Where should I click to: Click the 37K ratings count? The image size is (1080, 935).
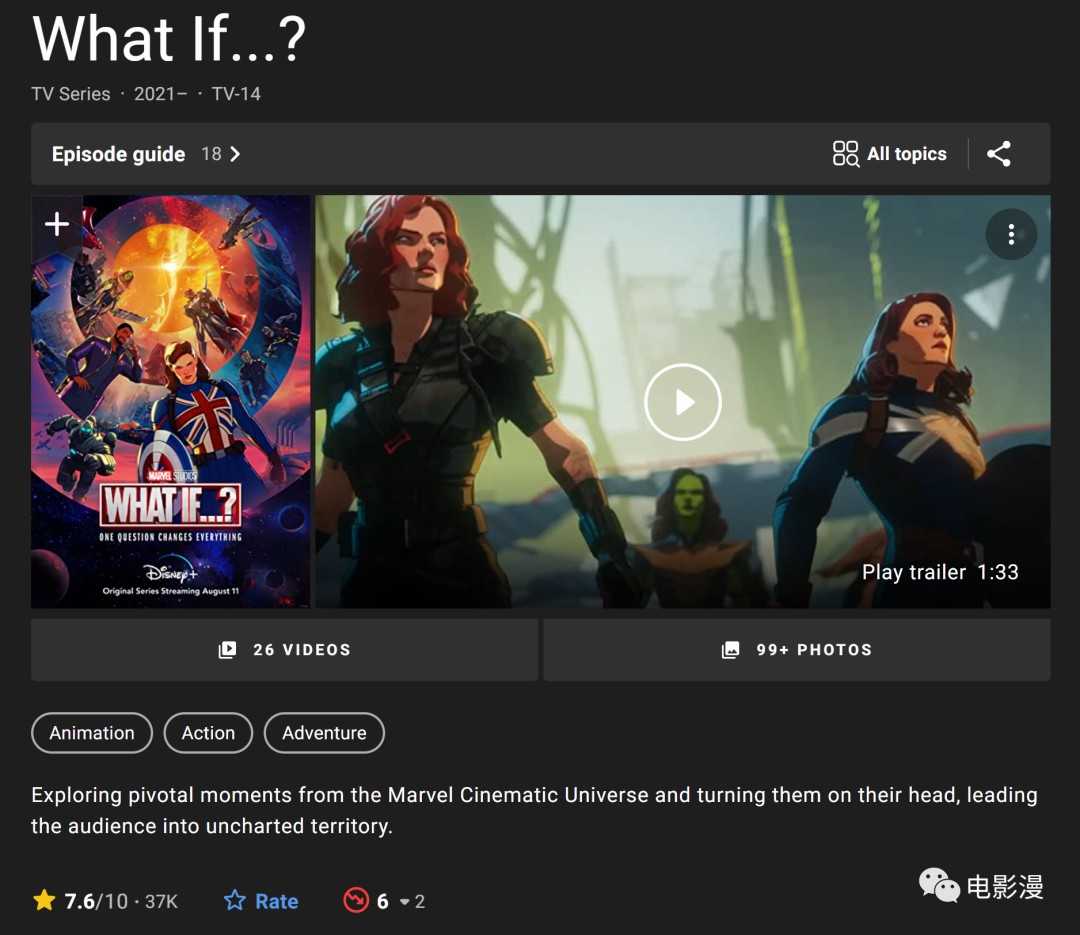(x=161, y=902)
